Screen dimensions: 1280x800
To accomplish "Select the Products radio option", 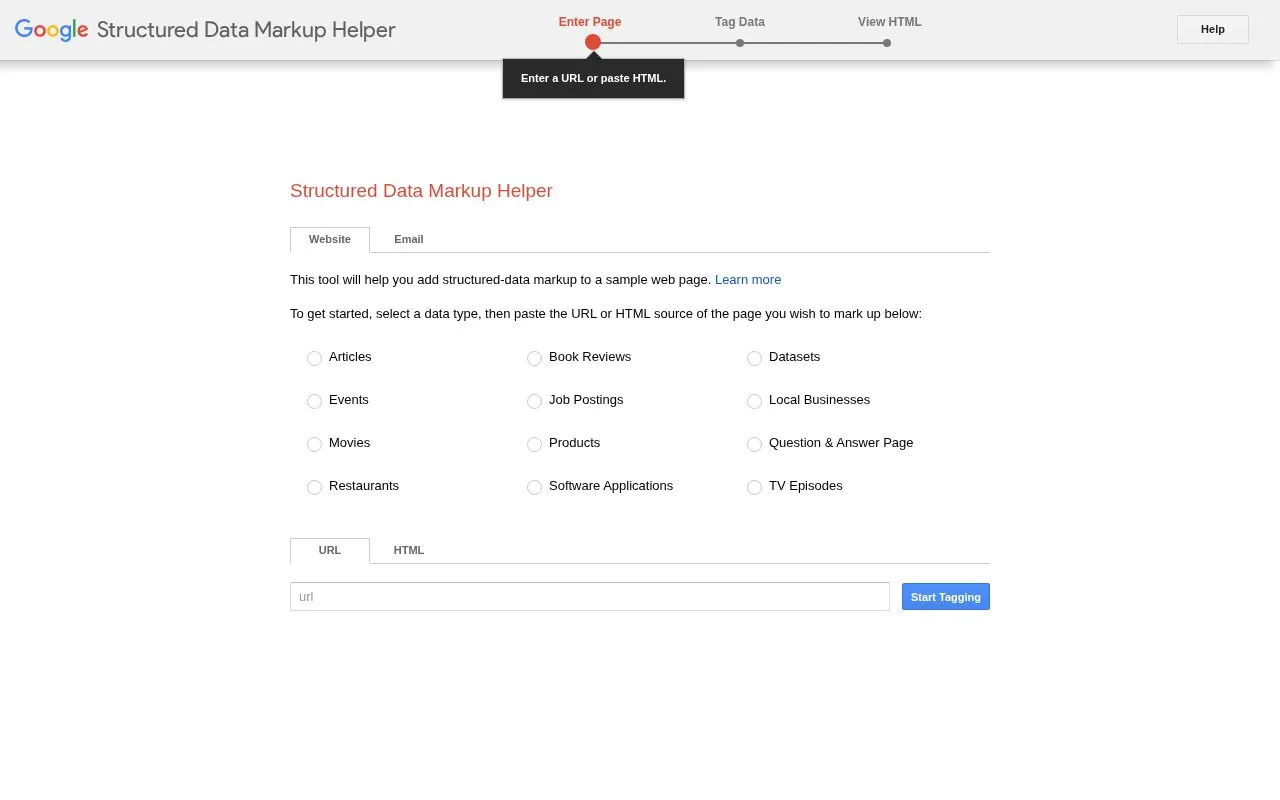I will [x=534, y=444].
